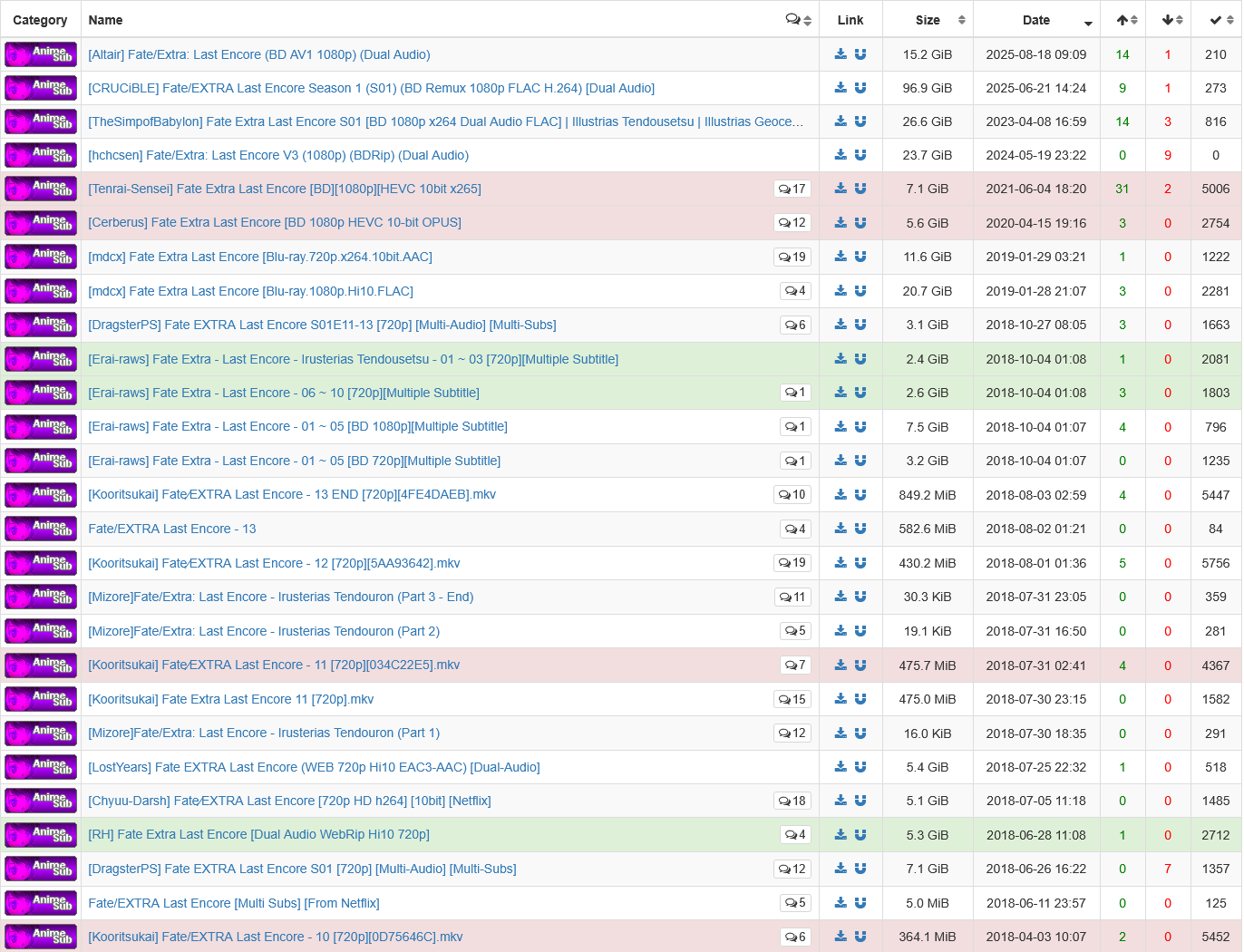This screenshot has height=952, width=1244.
Task: Download torrent for [Kooritsukai] episode 12
Action: point(841,563)
